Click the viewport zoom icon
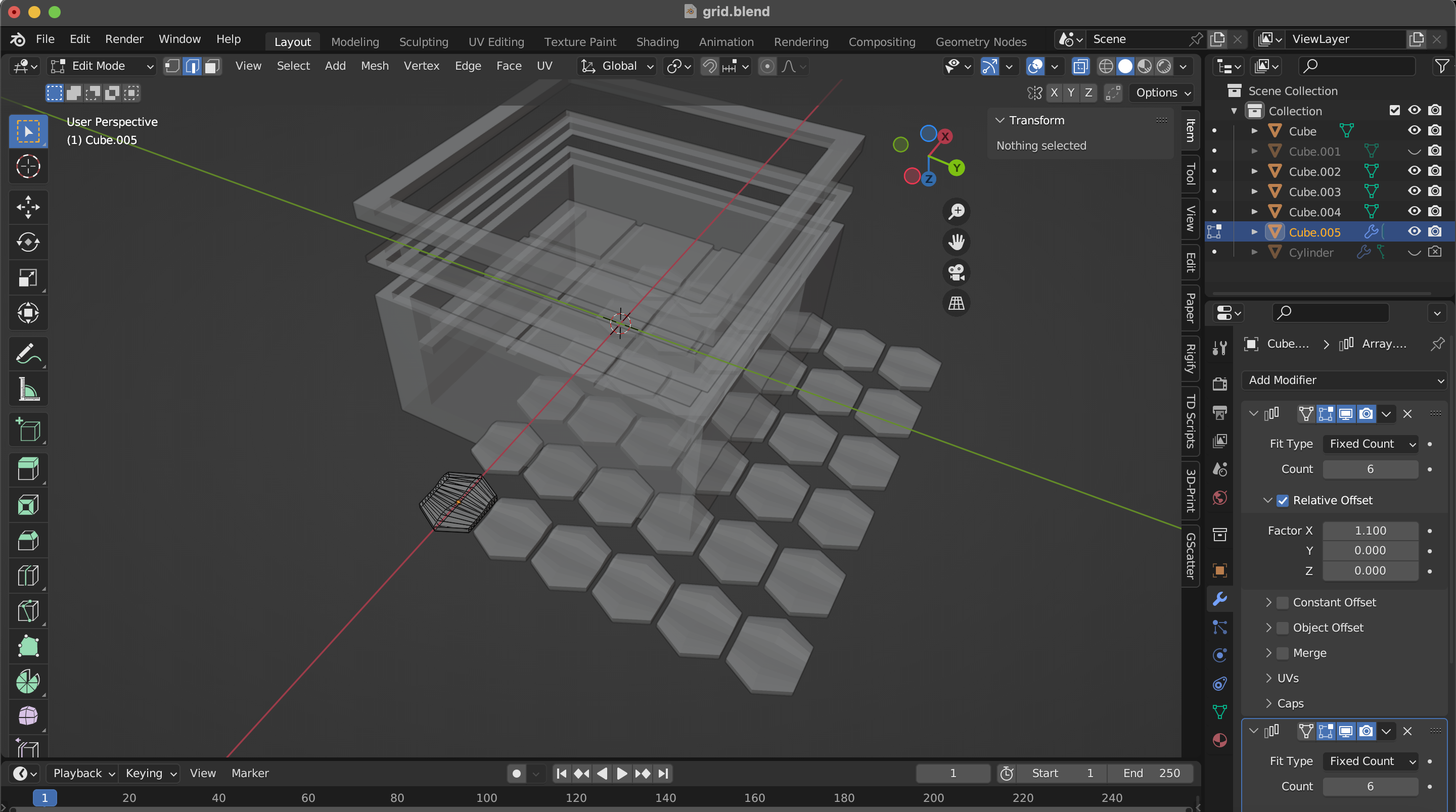The image size is (1456, 812). (957, 211)
